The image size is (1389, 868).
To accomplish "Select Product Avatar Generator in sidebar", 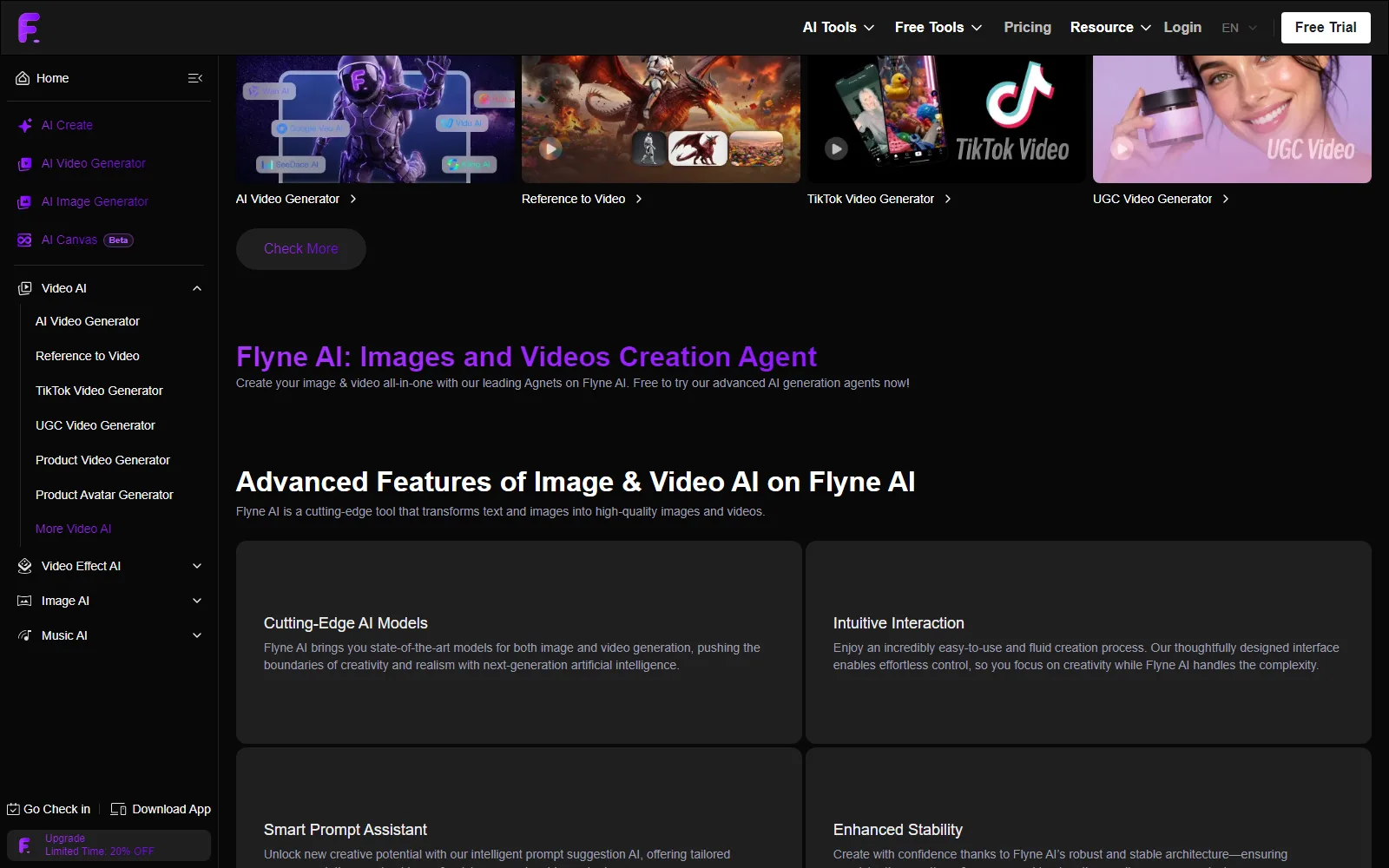I will 104,495.
